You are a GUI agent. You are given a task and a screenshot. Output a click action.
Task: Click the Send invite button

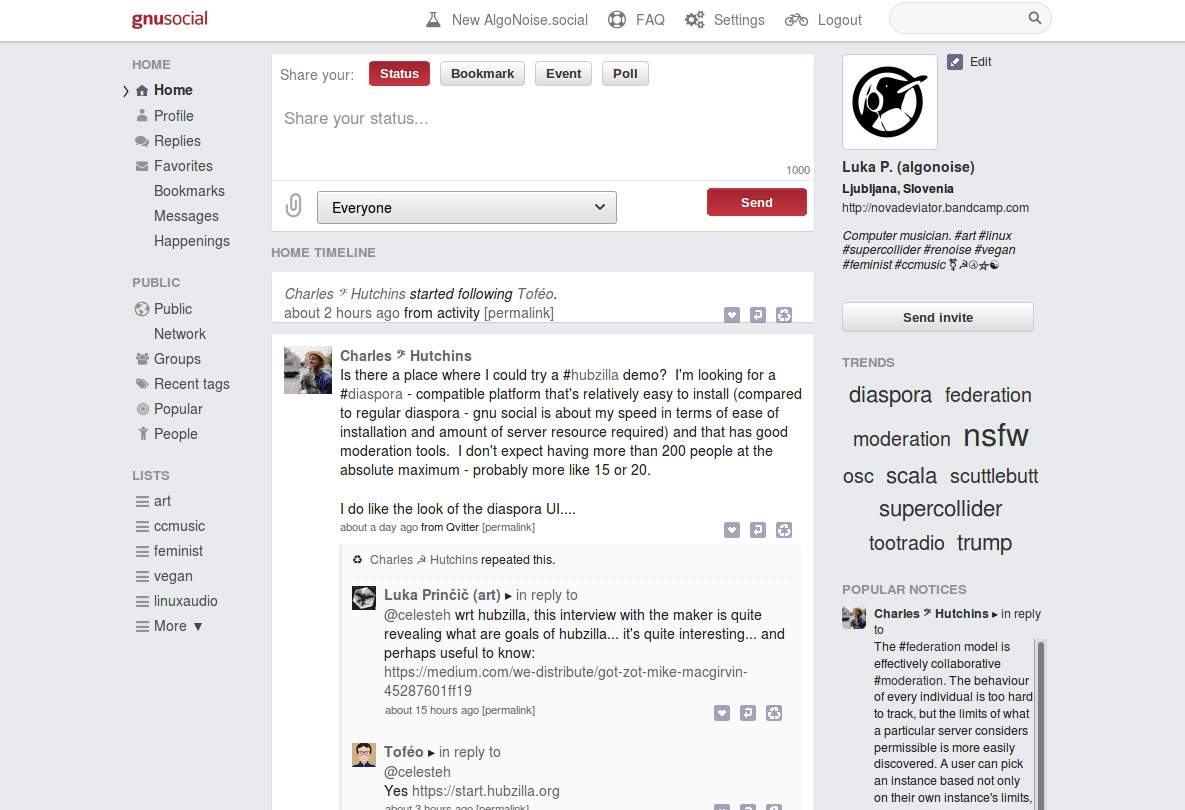[938, 317]
